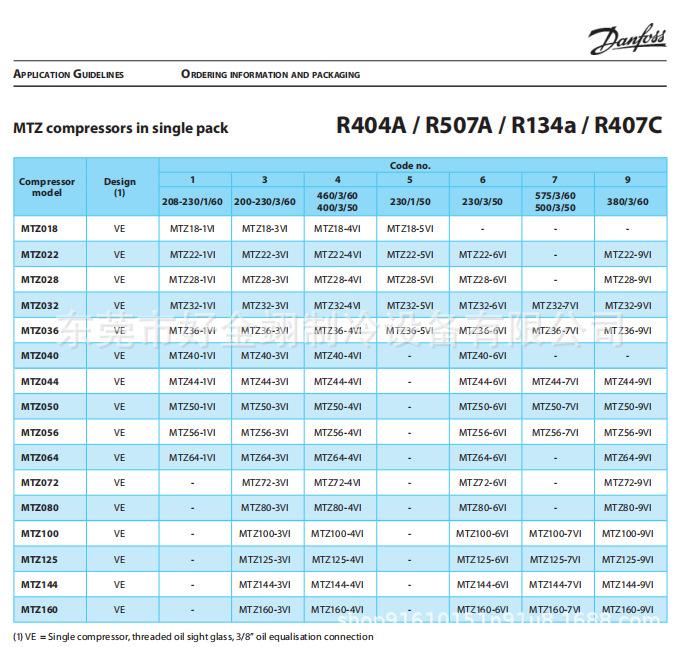Click the MTZ022 model row label
The width and height of the screenshot is (681, 647).
click(x=40, y=254)
